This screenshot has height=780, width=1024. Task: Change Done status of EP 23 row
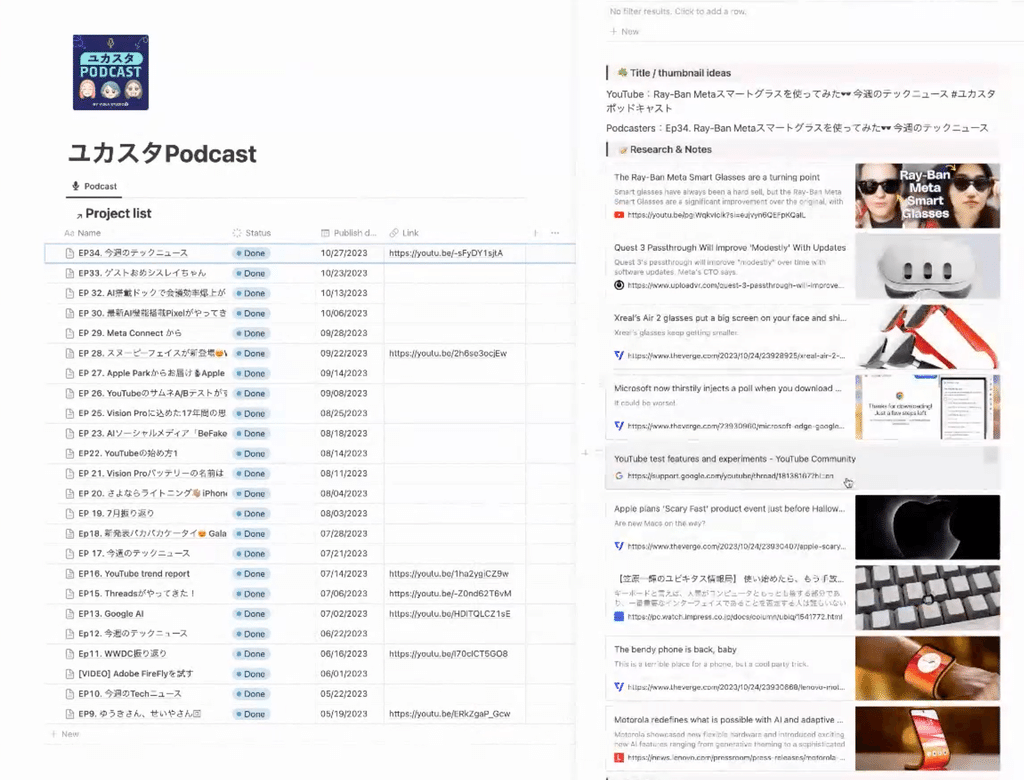tap(250, 434)
